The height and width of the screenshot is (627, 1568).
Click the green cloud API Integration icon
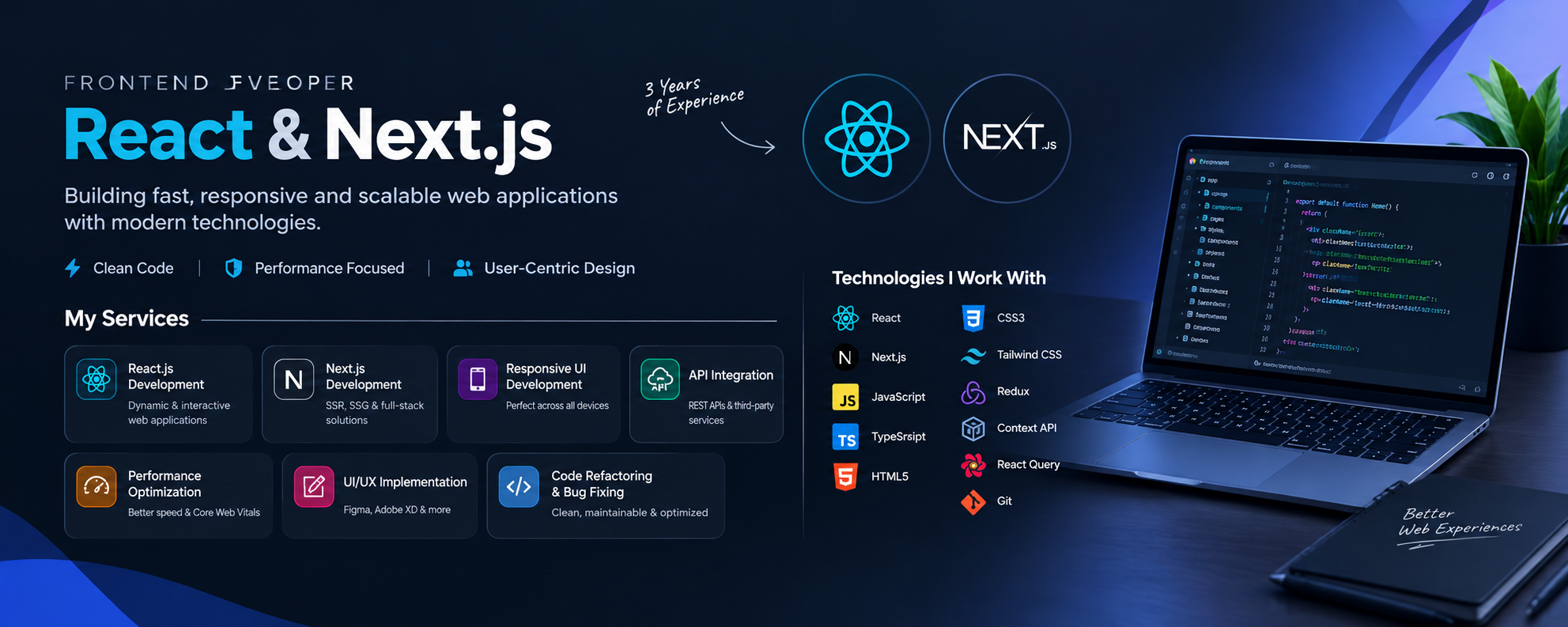coord(660,380)
